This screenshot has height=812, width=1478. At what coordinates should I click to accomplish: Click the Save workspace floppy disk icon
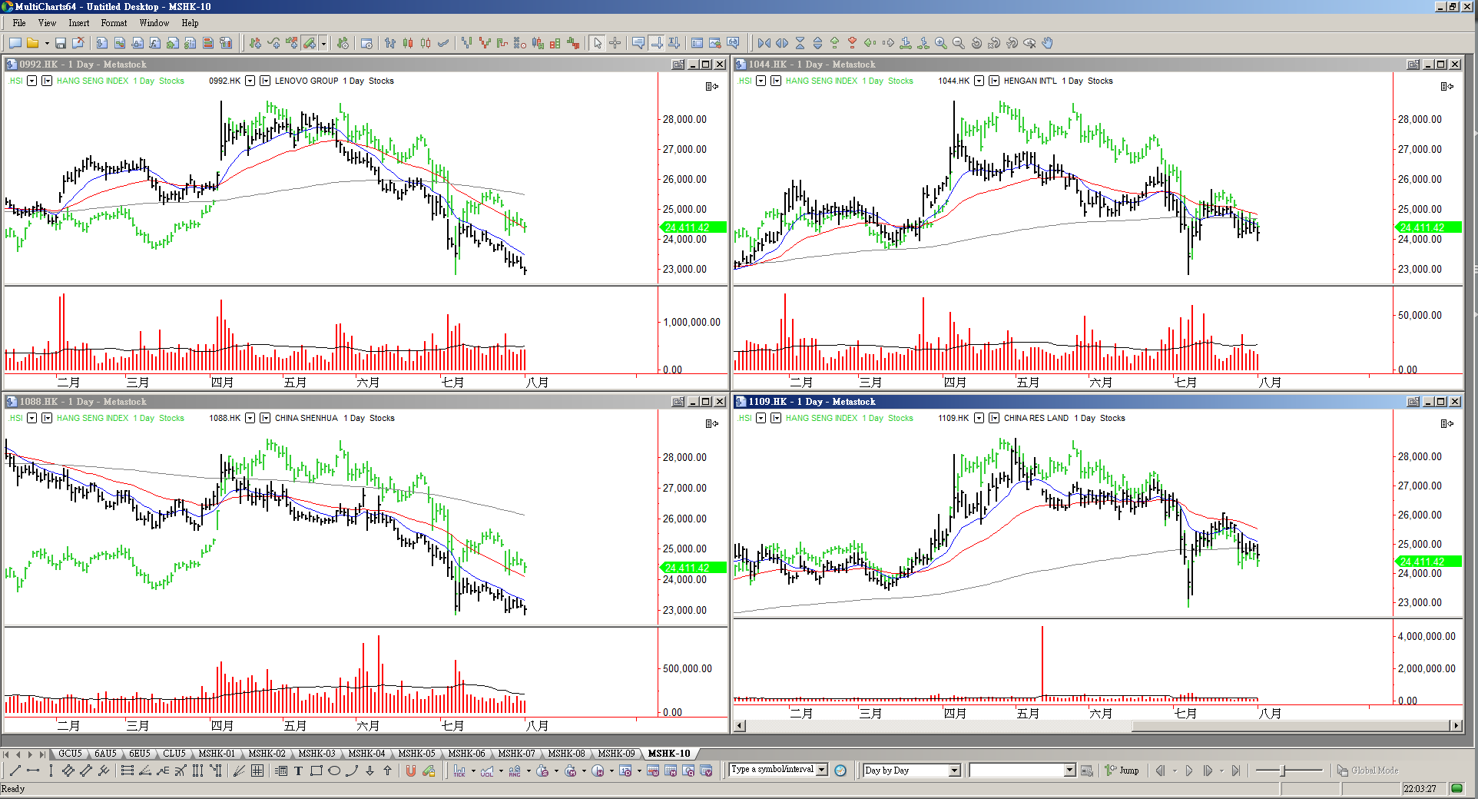(60, 44)
